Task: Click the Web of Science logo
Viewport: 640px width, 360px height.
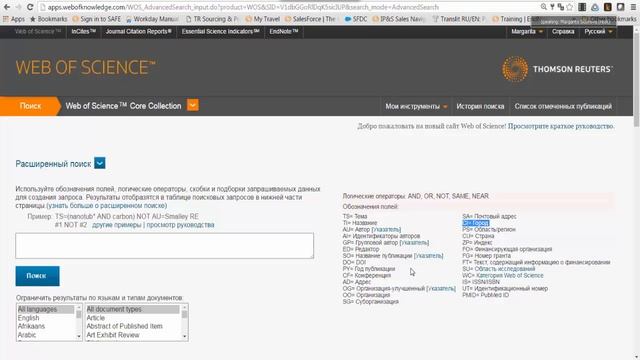Action: tap(85, 68)
